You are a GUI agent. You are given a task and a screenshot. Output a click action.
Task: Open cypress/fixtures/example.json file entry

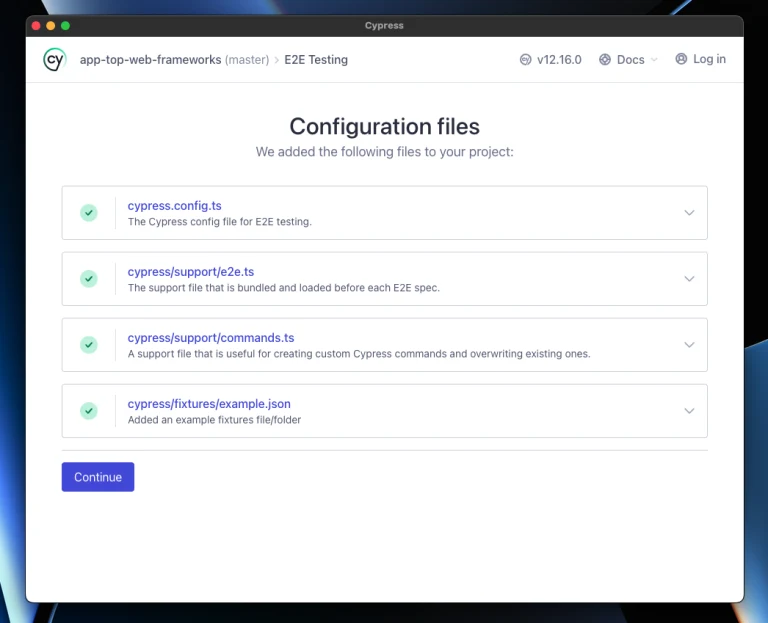click(209, 404)
